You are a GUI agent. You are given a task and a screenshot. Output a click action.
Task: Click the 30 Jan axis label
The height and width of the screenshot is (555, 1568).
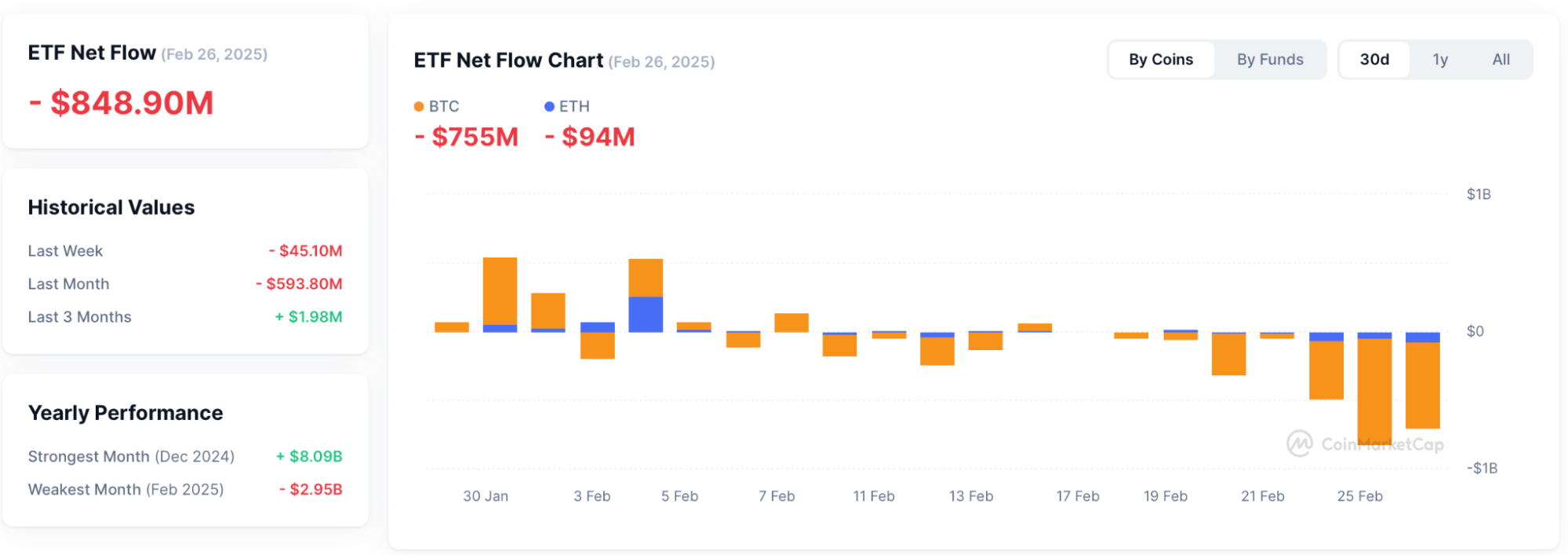(x=486, y=495)
